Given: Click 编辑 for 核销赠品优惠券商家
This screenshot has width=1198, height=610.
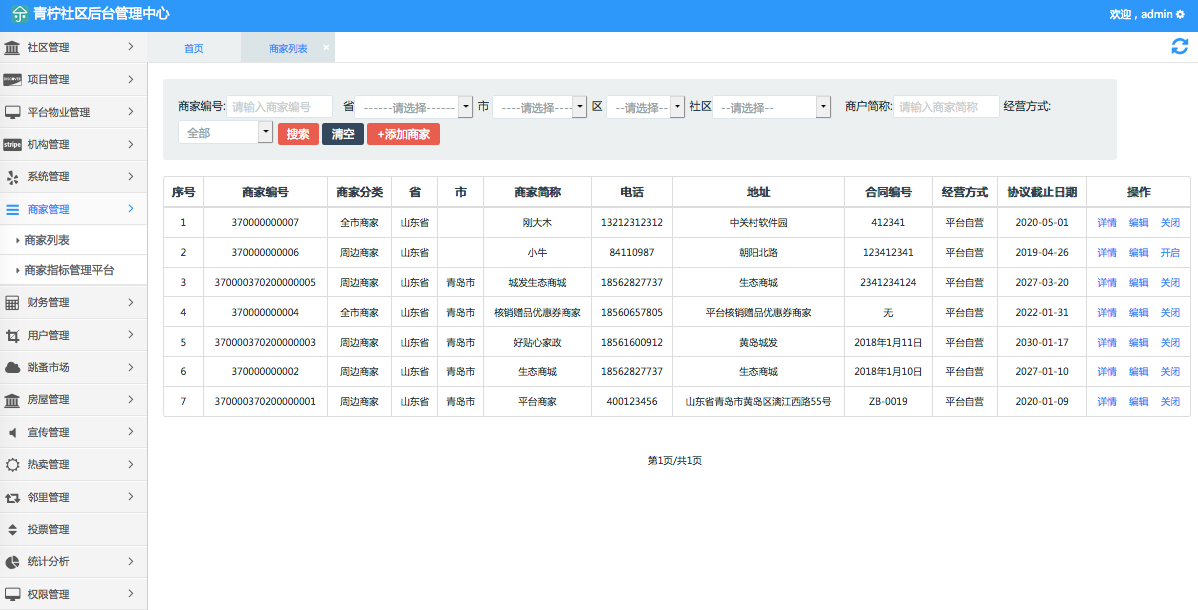Looking at the screenshot, I should pos(1138,312).
